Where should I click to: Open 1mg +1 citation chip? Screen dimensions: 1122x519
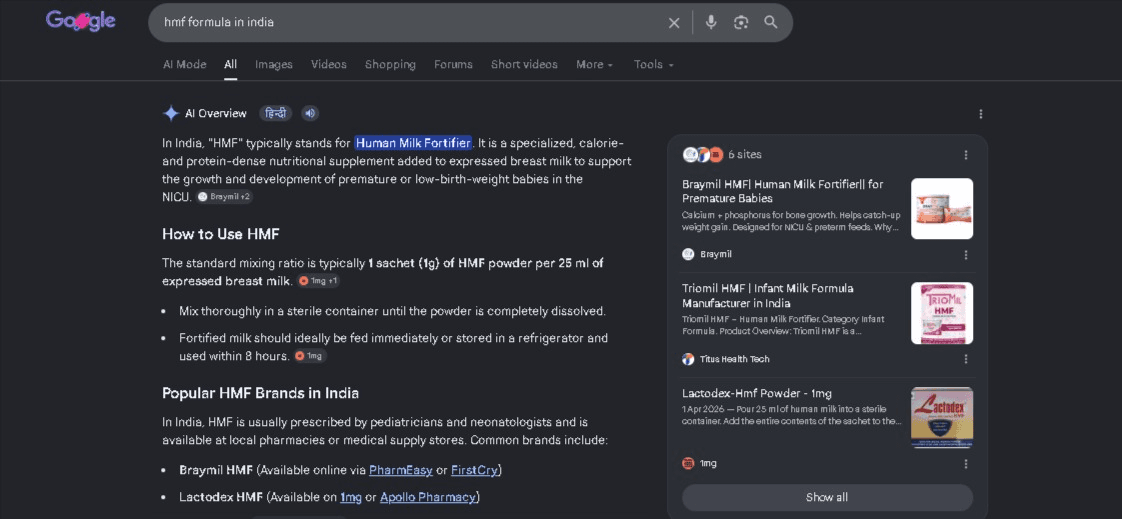318,281
